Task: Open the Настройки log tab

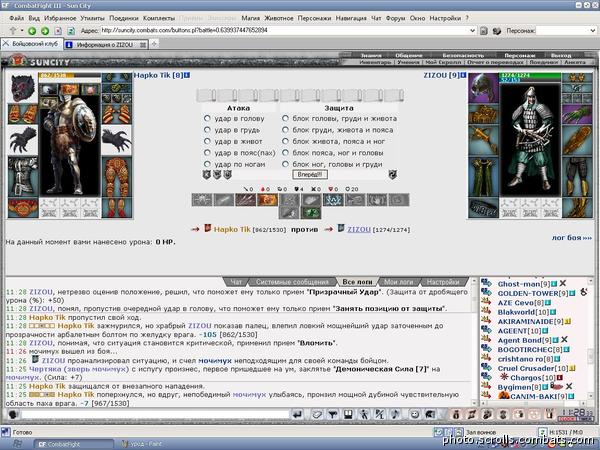Action: point(443,282)
